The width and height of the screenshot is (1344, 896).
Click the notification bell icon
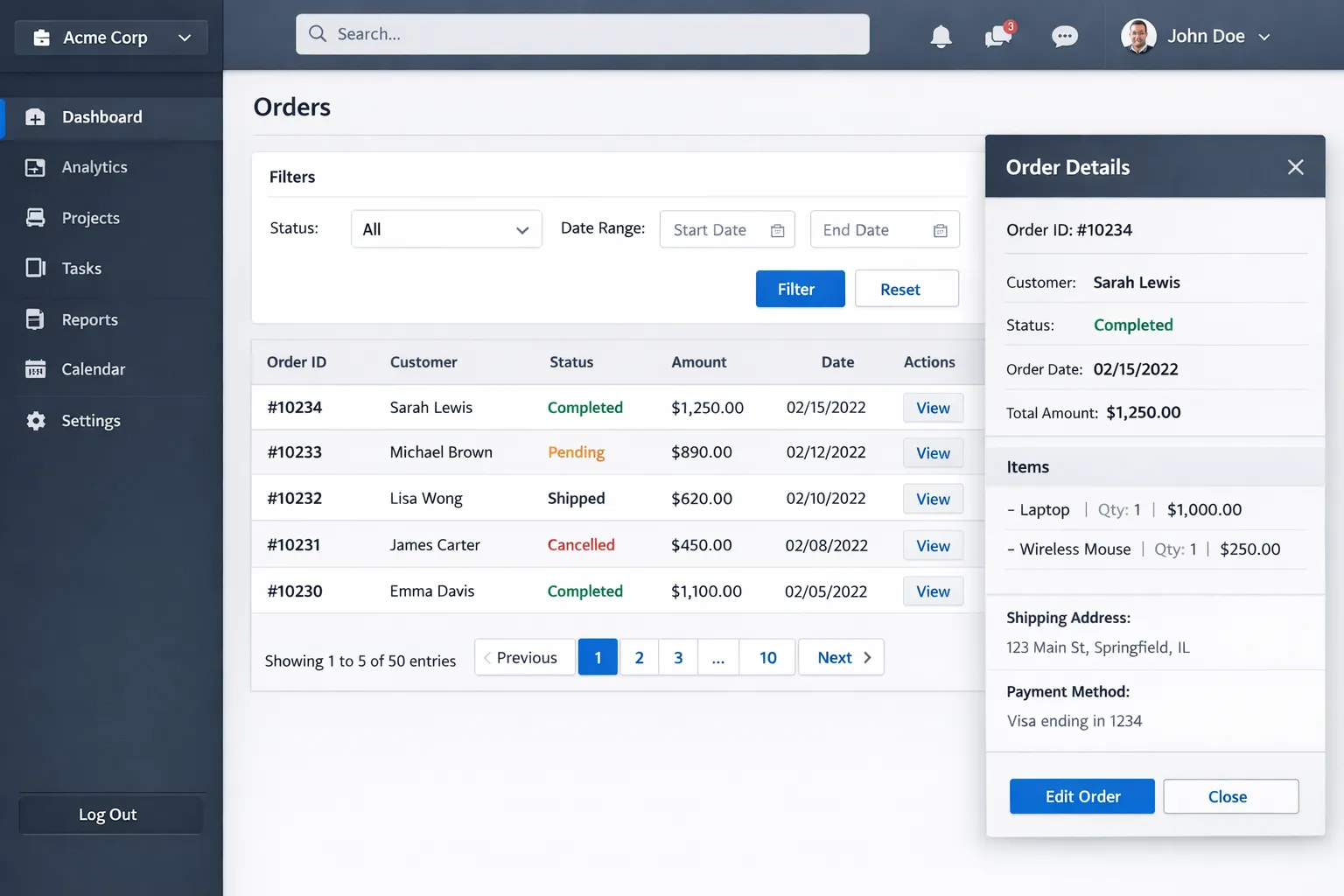941,37
